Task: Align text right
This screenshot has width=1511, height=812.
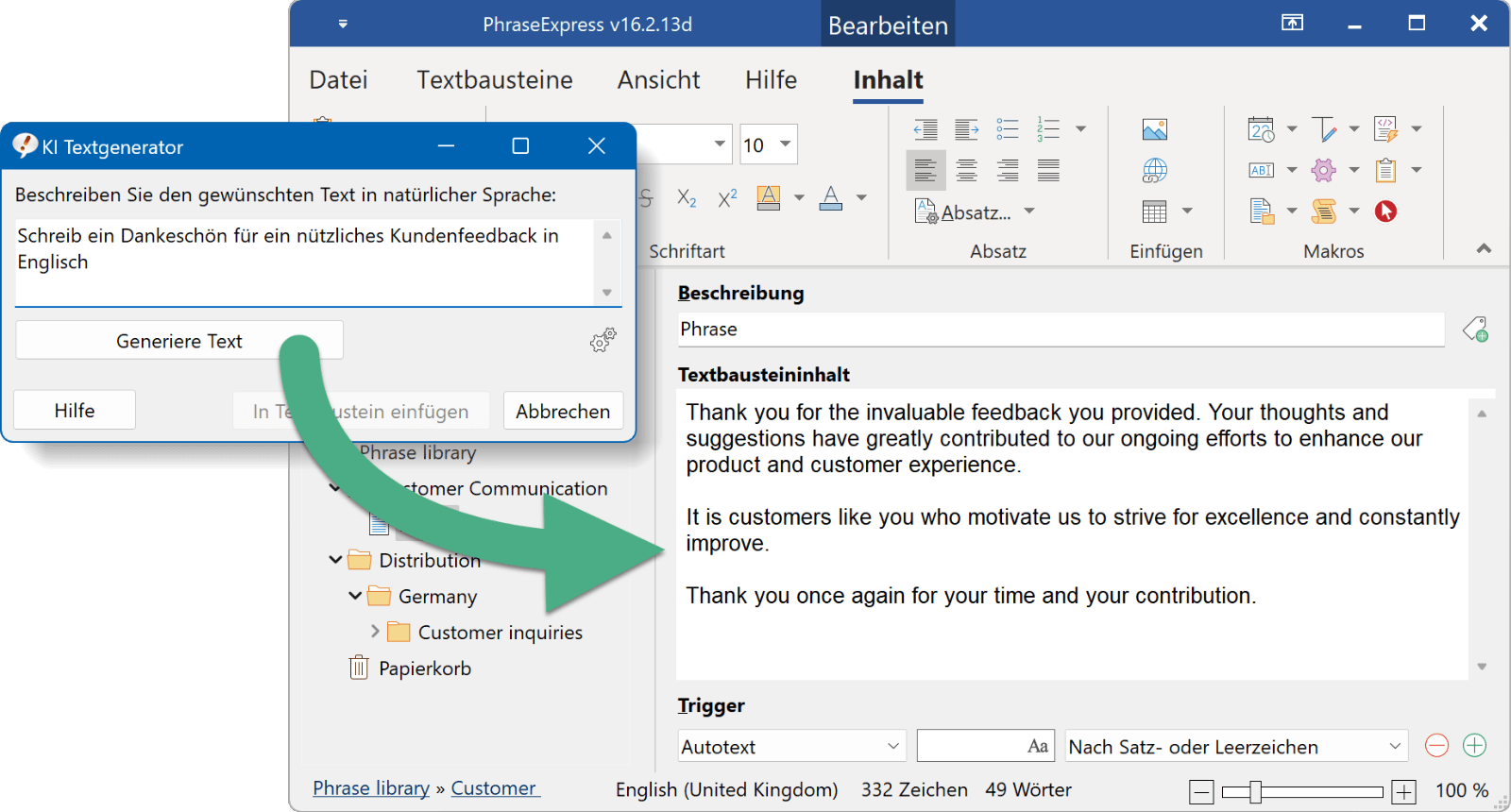Action: [x=1008, y=171]
